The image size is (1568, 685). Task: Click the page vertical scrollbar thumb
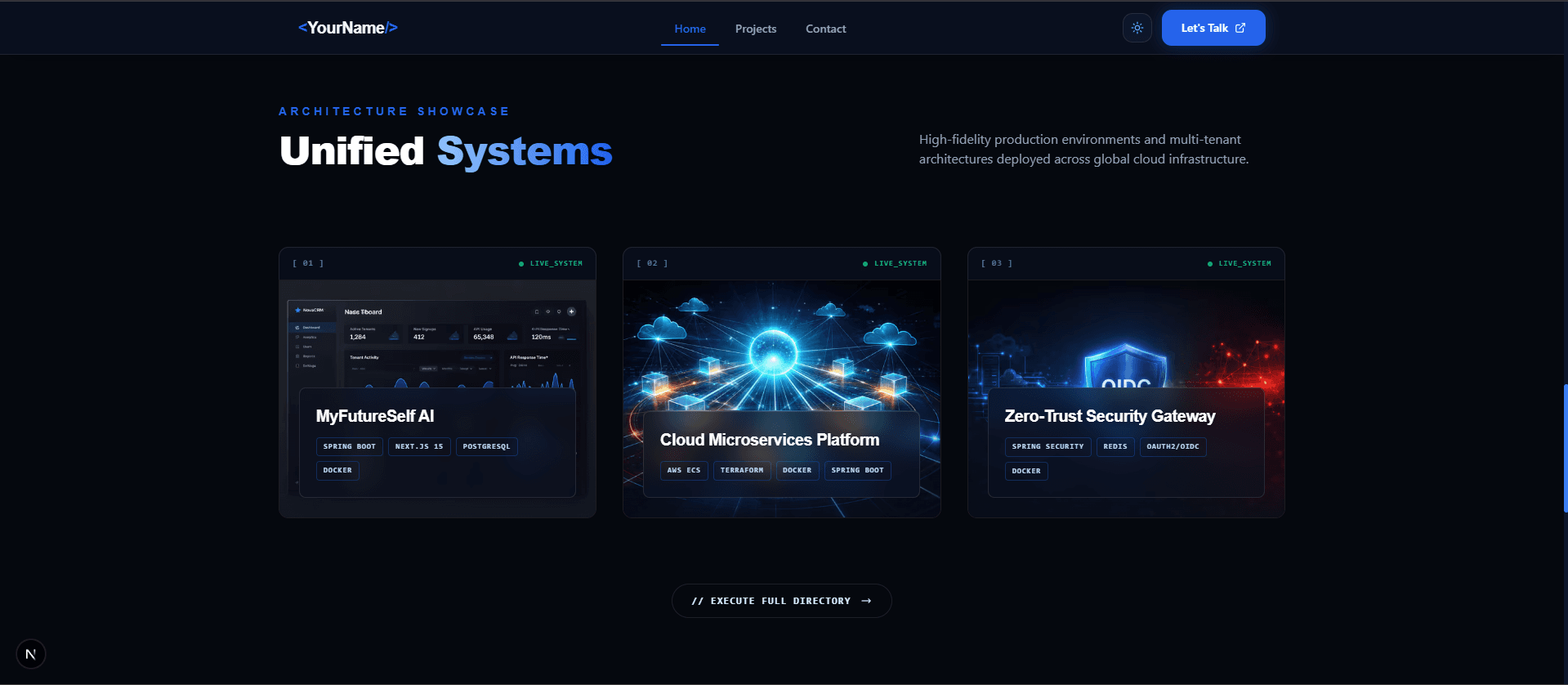click(1565, 448)
